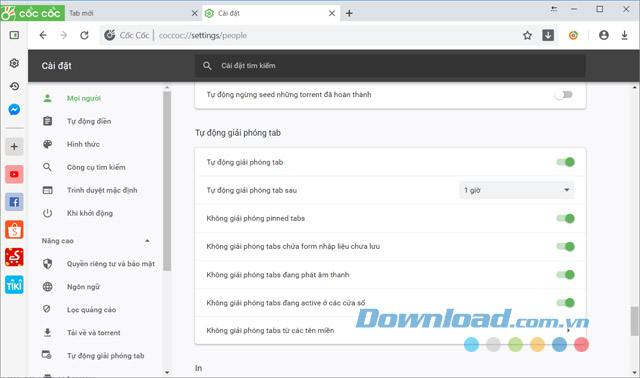Click the settings menu scrollbar thumb
This screenshot has width=640, height=378.
click(x=167, y=181)
